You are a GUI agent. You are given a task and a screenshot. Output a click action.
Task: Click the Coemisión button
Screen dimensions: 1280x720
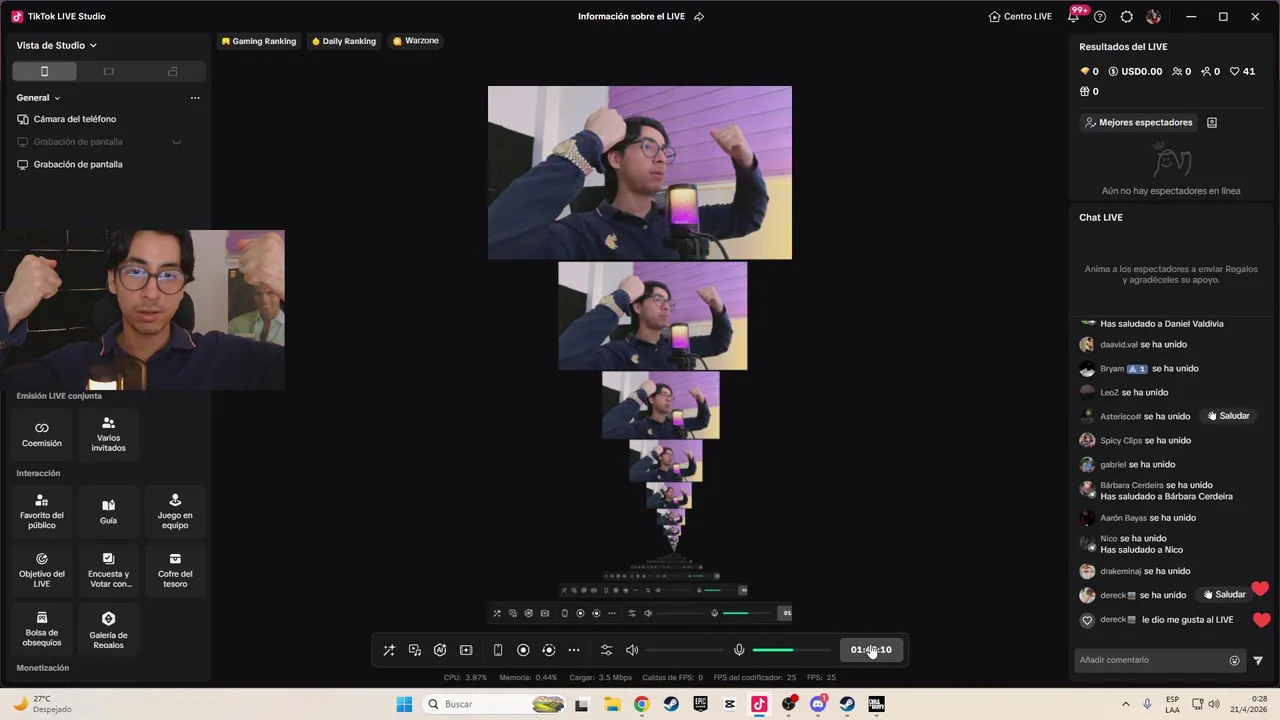click(42, 434)
